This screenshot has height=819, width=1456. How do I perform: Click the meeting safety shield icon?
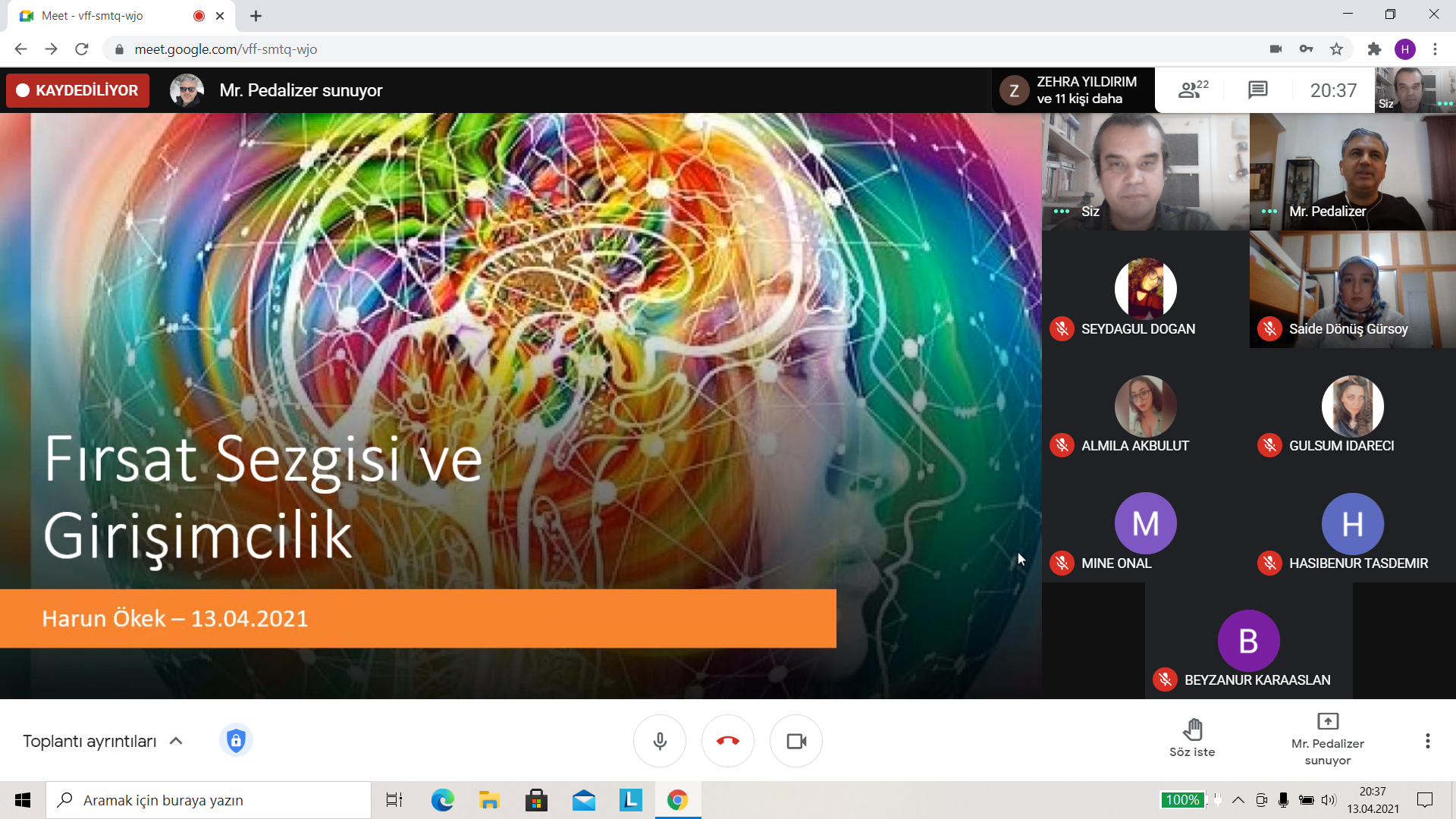236,740
